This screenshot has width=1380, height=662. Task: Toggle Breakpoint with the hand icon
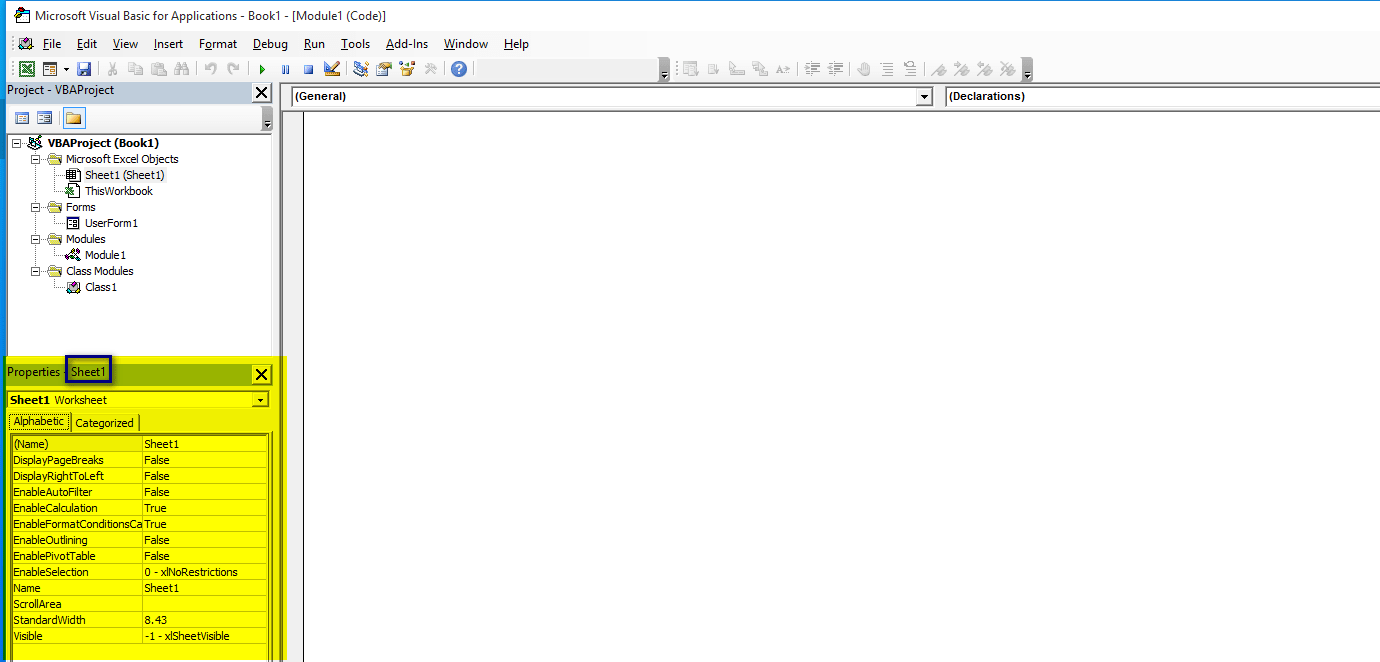point(864,69)
